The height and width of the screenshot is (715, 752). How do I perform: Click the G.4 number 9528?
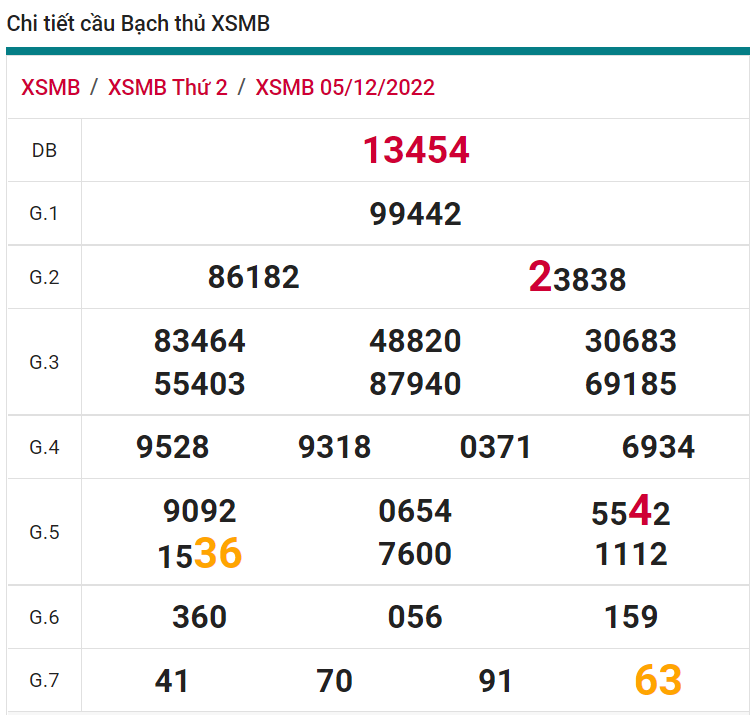coord(173,447)
